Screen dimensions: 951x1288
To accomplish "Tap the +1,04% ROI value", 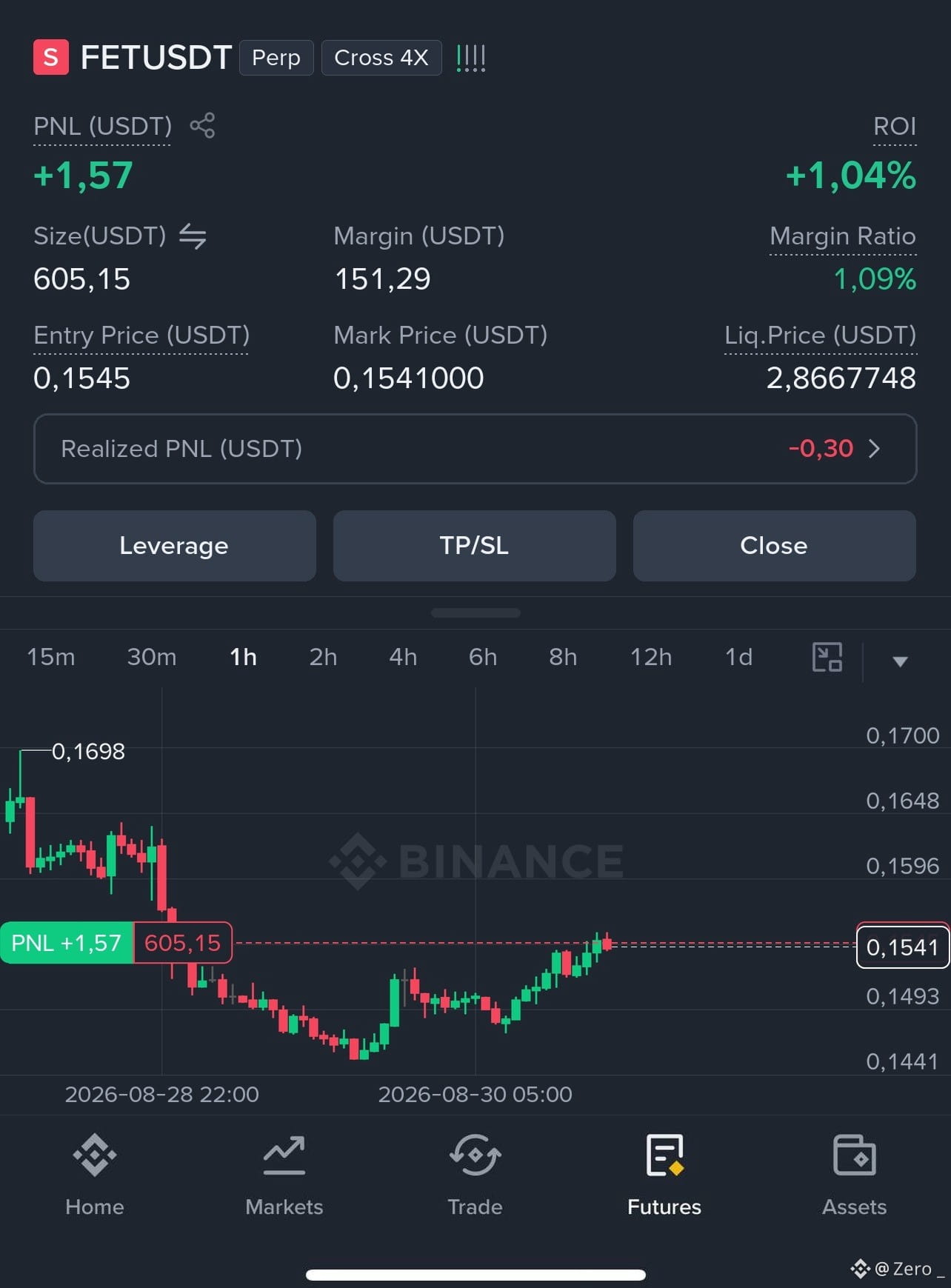I will point(851,176).
